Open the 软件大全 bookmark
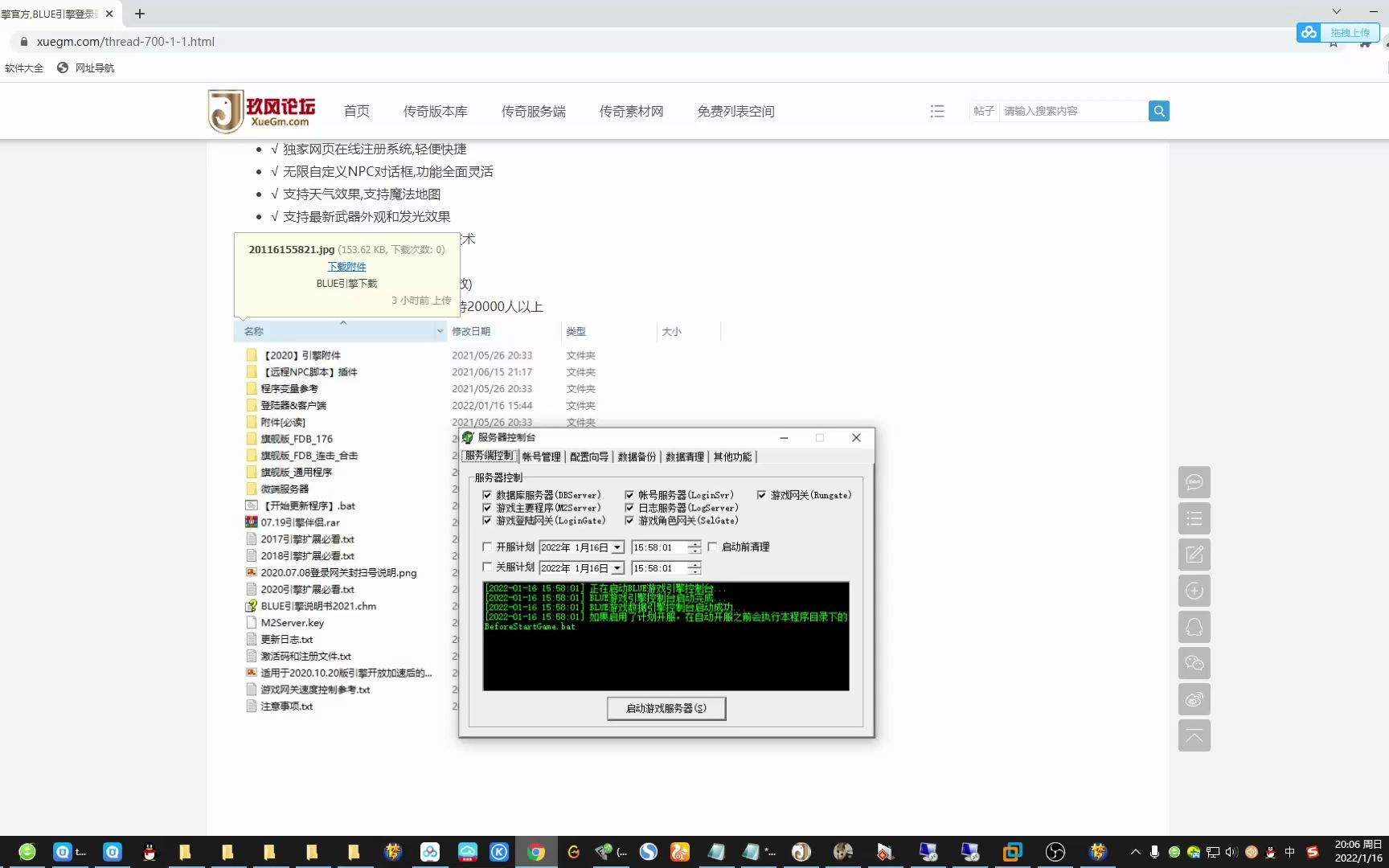This screenshot has width=1389, height=868. tap(24, 68)
